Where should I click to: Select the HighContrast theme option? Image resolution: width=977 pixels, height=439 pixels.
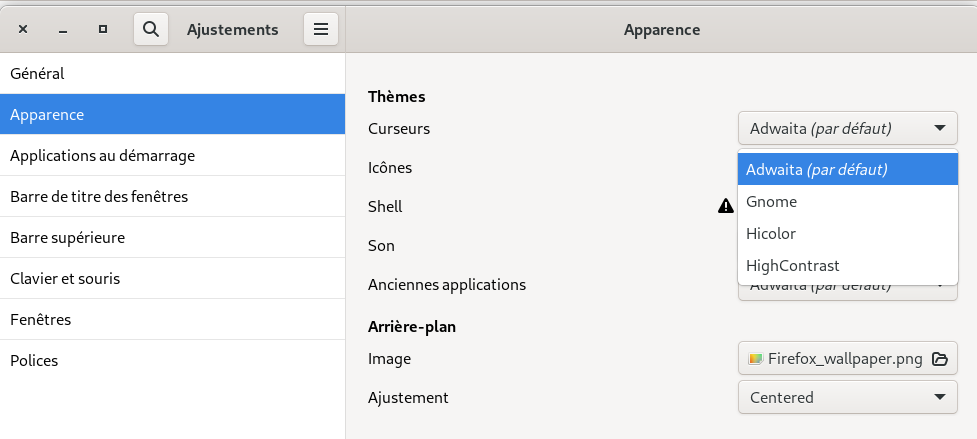pos(793,265)
